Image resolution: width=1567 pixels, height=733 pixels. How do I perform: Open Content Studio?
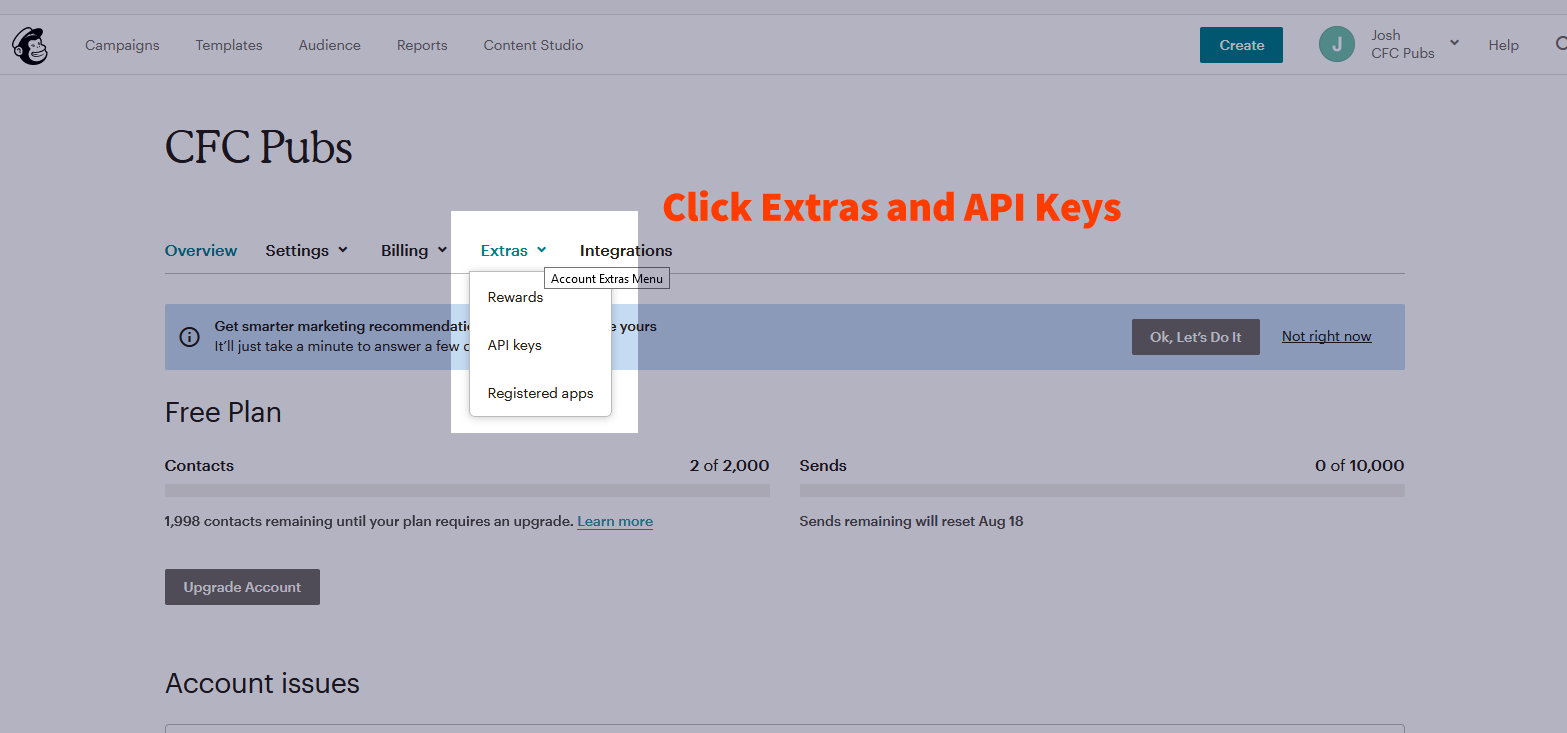tap(533, 45)
